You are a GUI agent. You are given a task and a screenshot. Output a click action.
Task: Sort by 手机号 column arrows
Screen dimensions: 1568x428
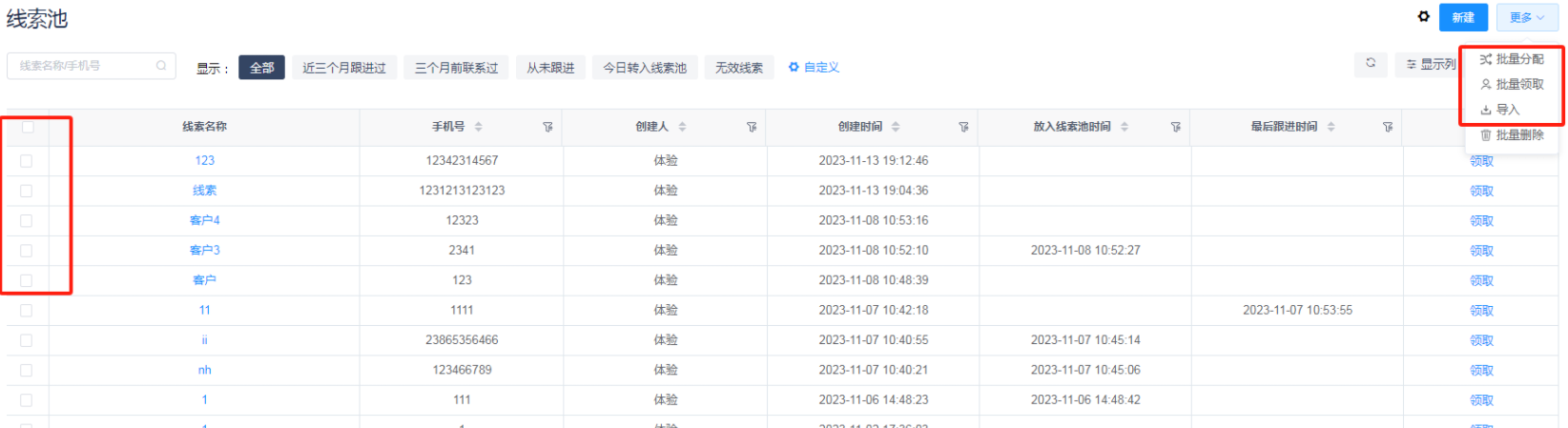(x=479, y=127)
